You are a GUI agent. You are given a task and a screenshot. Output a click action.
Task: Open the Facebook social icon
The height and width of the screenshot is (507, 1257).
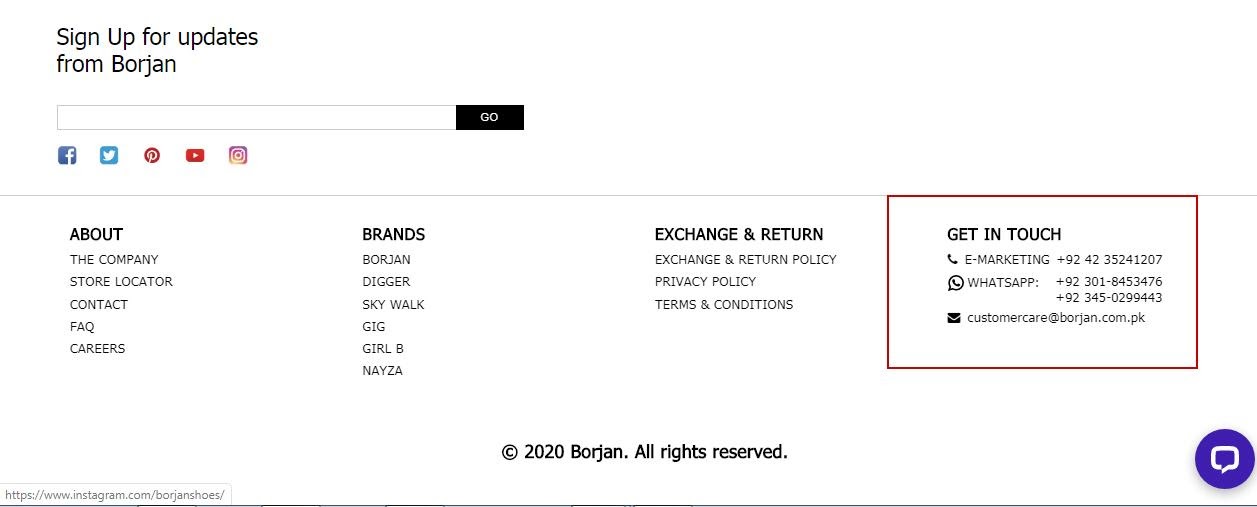tap(67, 155)
